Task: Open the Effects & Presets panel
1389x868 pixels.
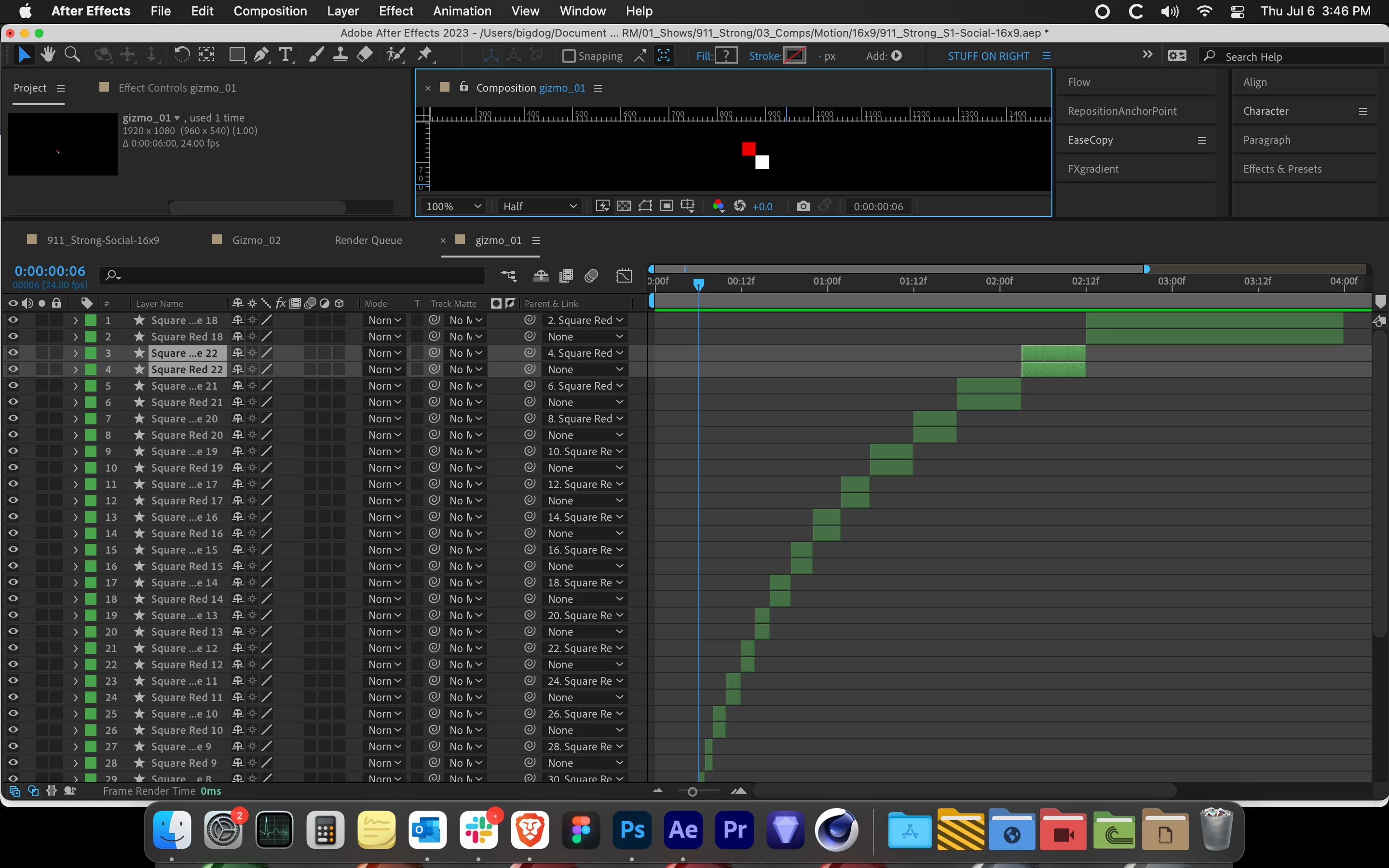Action: pyautogui.click(x=1281, y=169)
